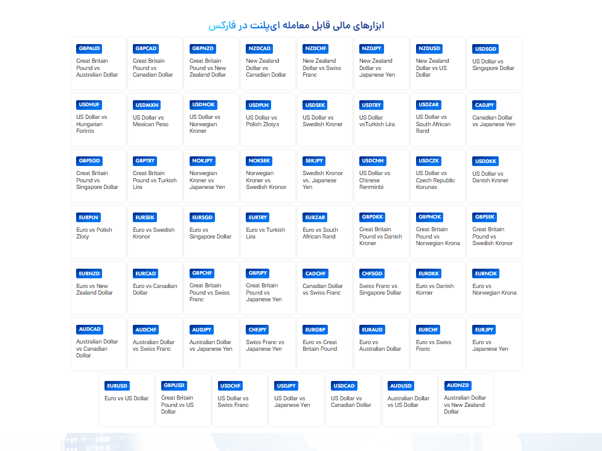
Task: Click the EURAUD symbol badge
Action: [372, 329]
